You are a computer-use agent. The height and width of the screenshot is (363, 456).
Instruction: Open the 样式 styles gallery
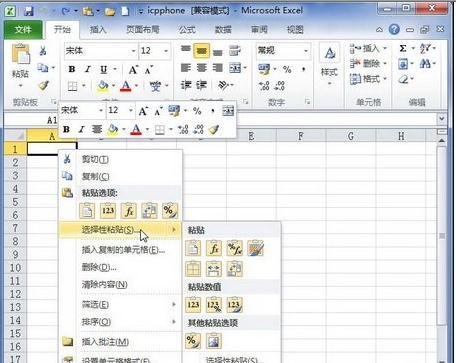coord(329,64)
